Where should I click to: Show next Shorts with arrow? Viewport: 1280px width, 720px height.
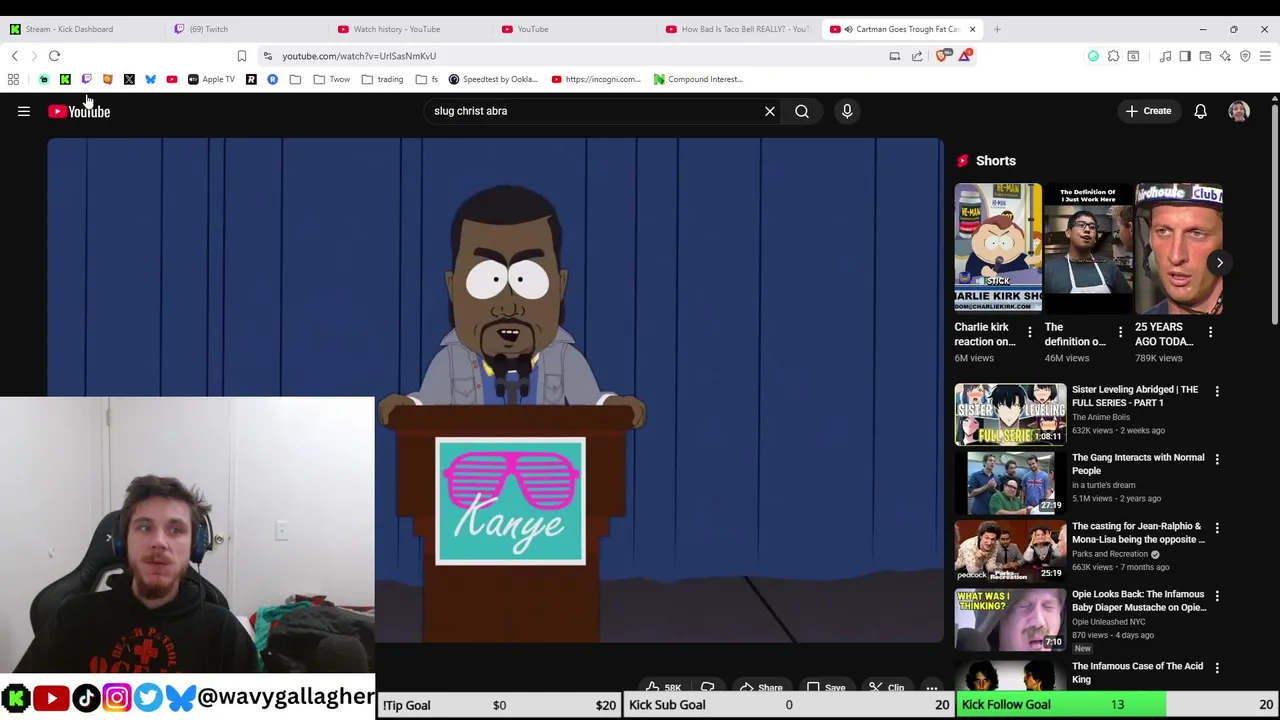click(1219, 263)
